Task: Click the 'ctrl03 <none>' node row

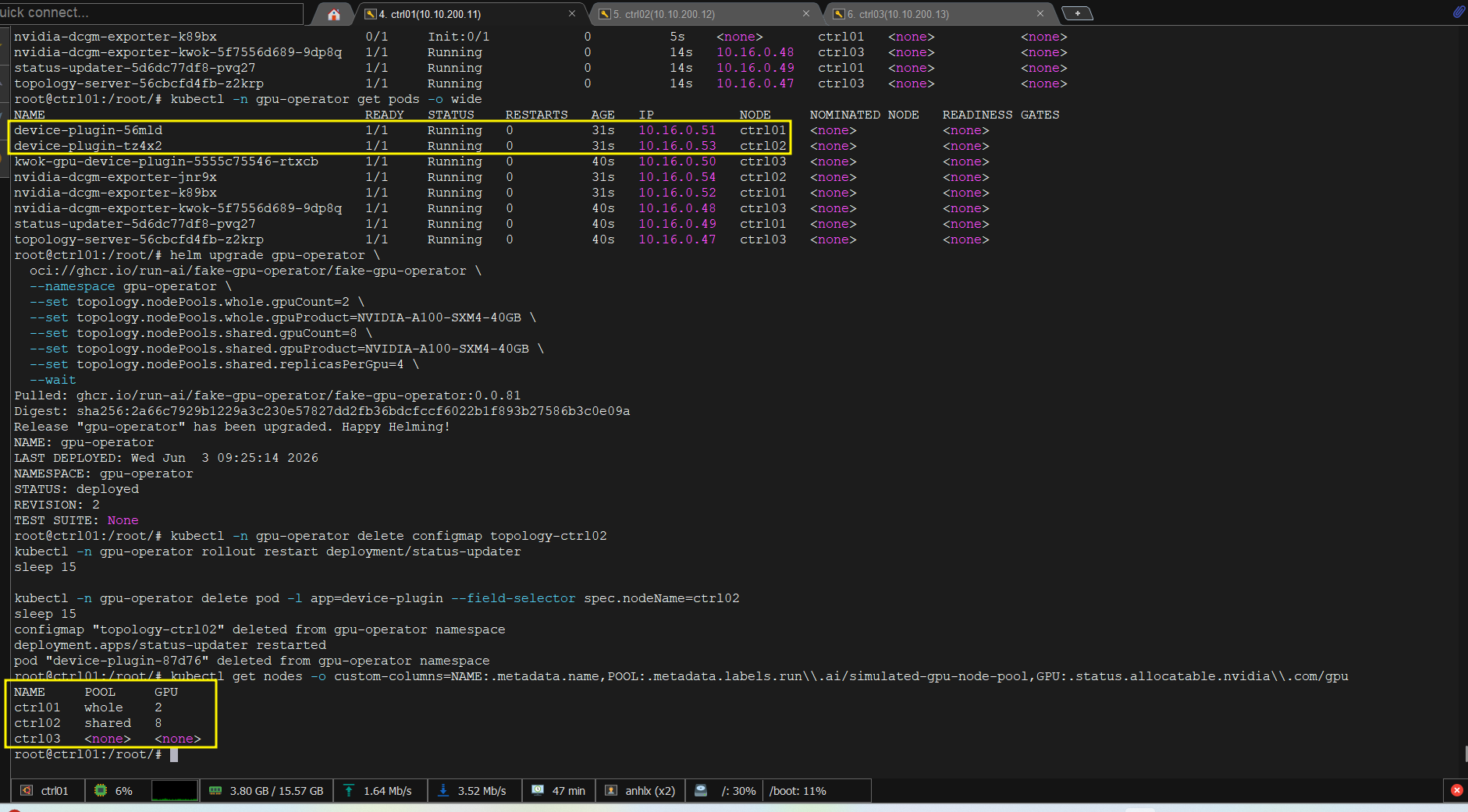Action: (108, 739)
